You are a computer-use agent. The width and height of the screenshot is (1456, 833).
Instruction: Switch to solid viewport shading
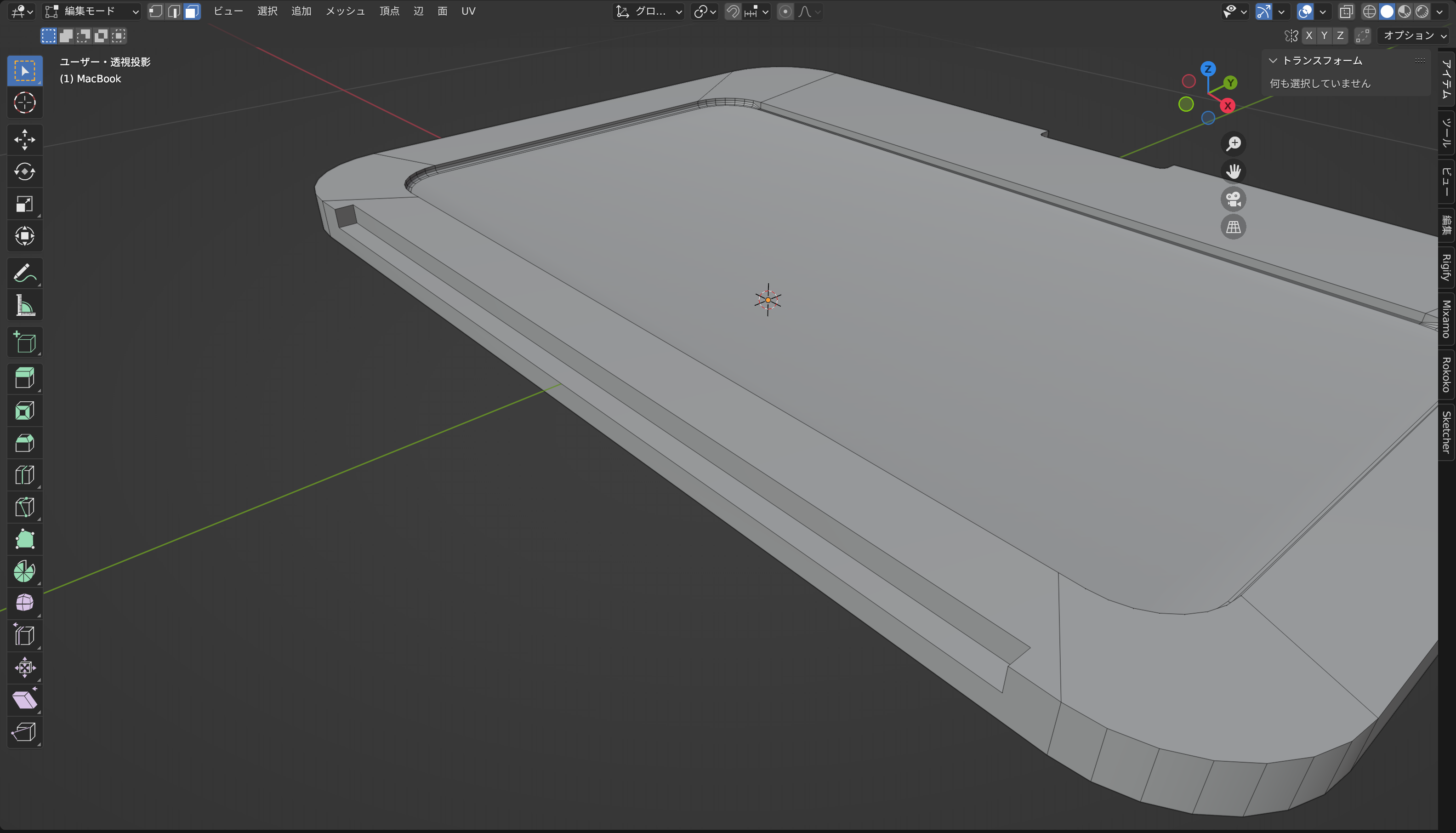[x=1387, y=11]
